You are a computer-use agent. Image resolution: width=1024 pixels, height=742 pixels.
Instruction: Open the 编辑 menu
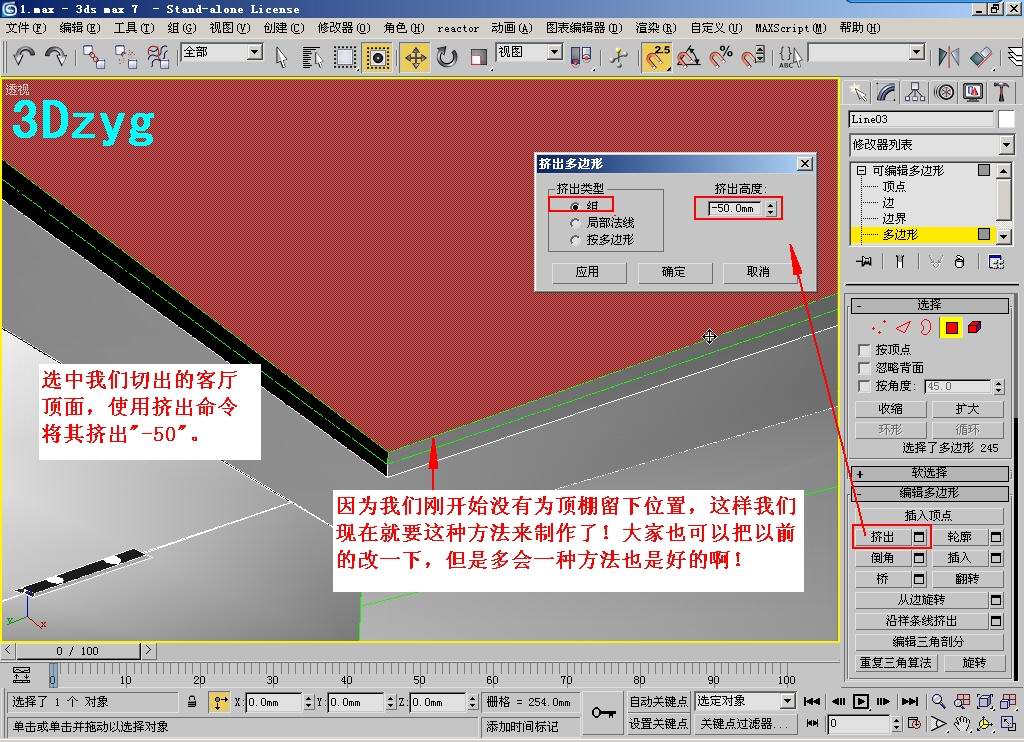coord(80,28)
